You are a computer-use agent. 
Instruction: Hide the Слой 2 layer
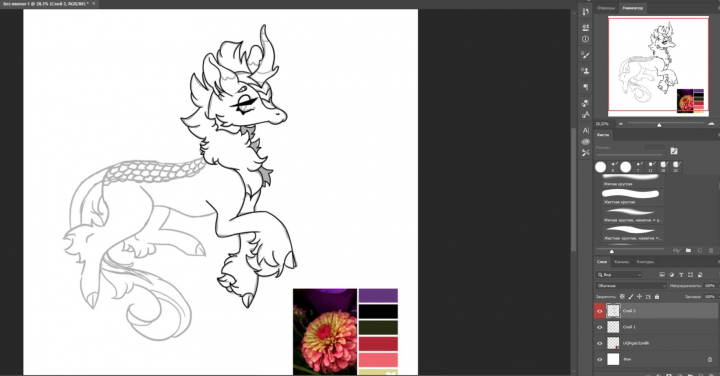tap(599, 311)
